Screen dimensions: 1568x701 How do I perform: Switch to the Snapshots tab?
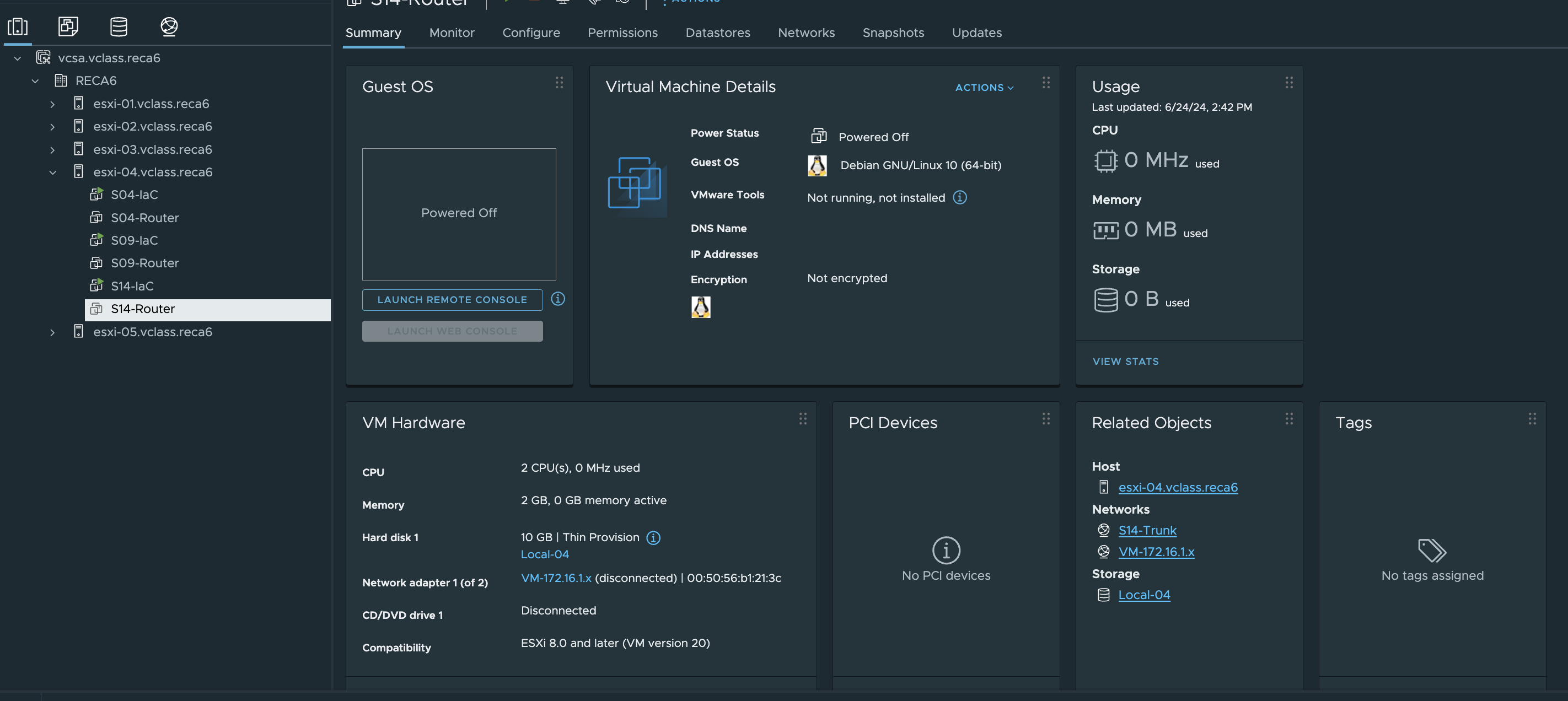click(893, 33)
